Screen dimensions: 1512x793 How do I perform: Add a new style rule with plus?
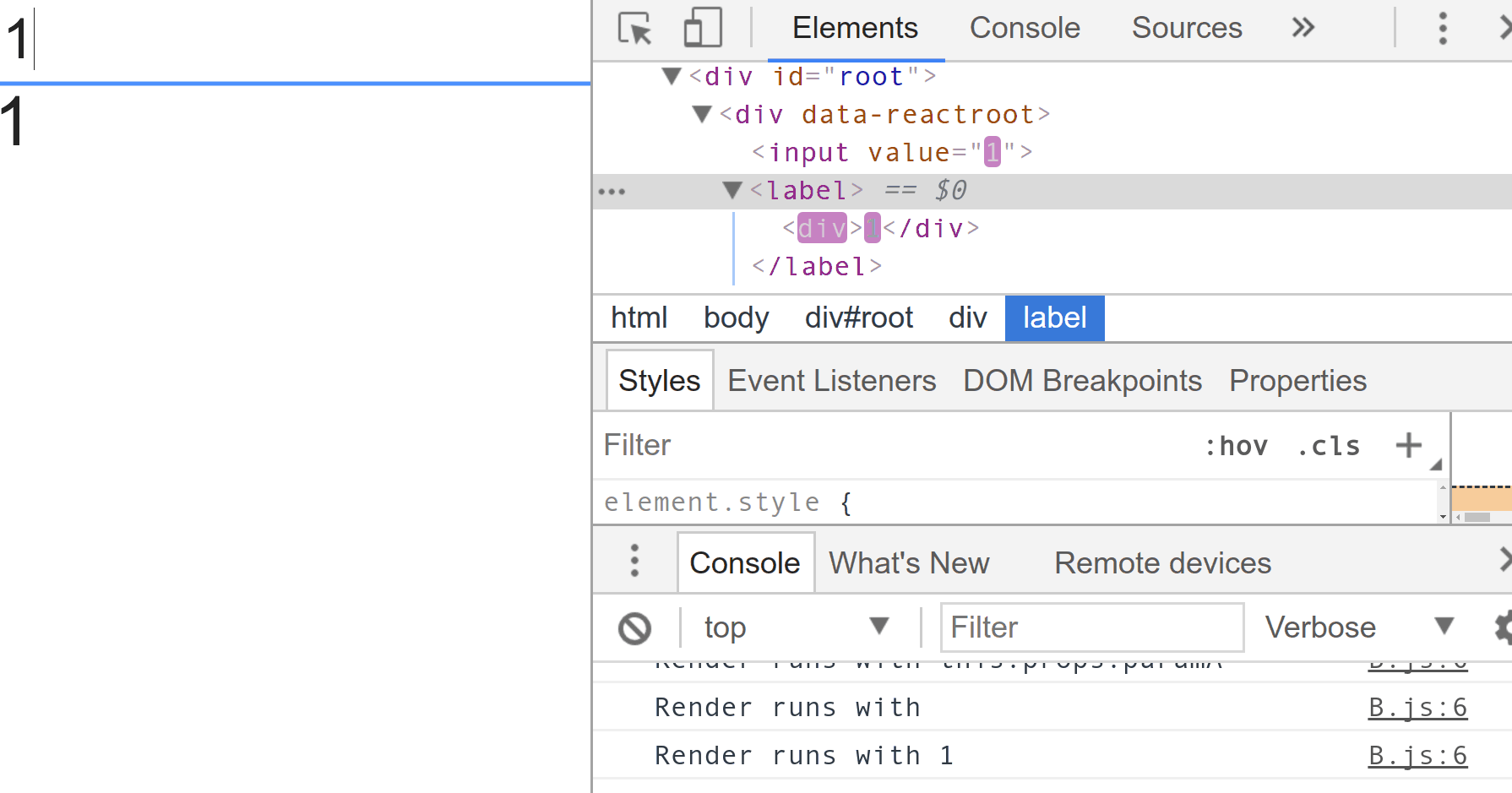[1407, 445]
